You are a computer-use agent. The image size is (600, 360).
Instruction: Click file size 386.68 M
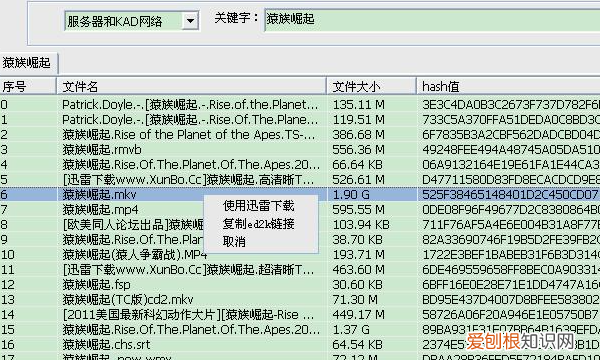point(359,135)
